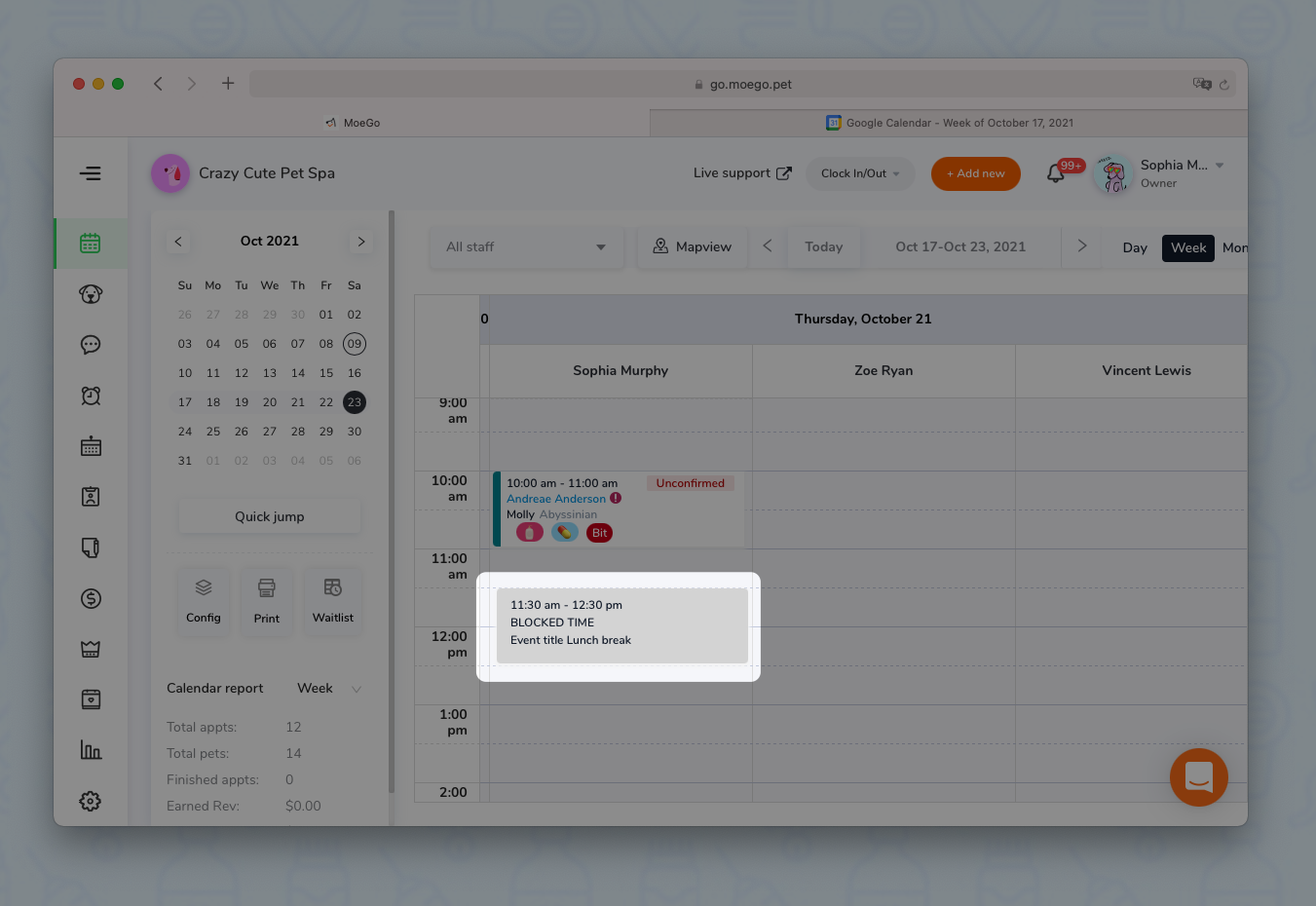
Task: Click Sophia's profile avatar
Action: coord(1113,173)
